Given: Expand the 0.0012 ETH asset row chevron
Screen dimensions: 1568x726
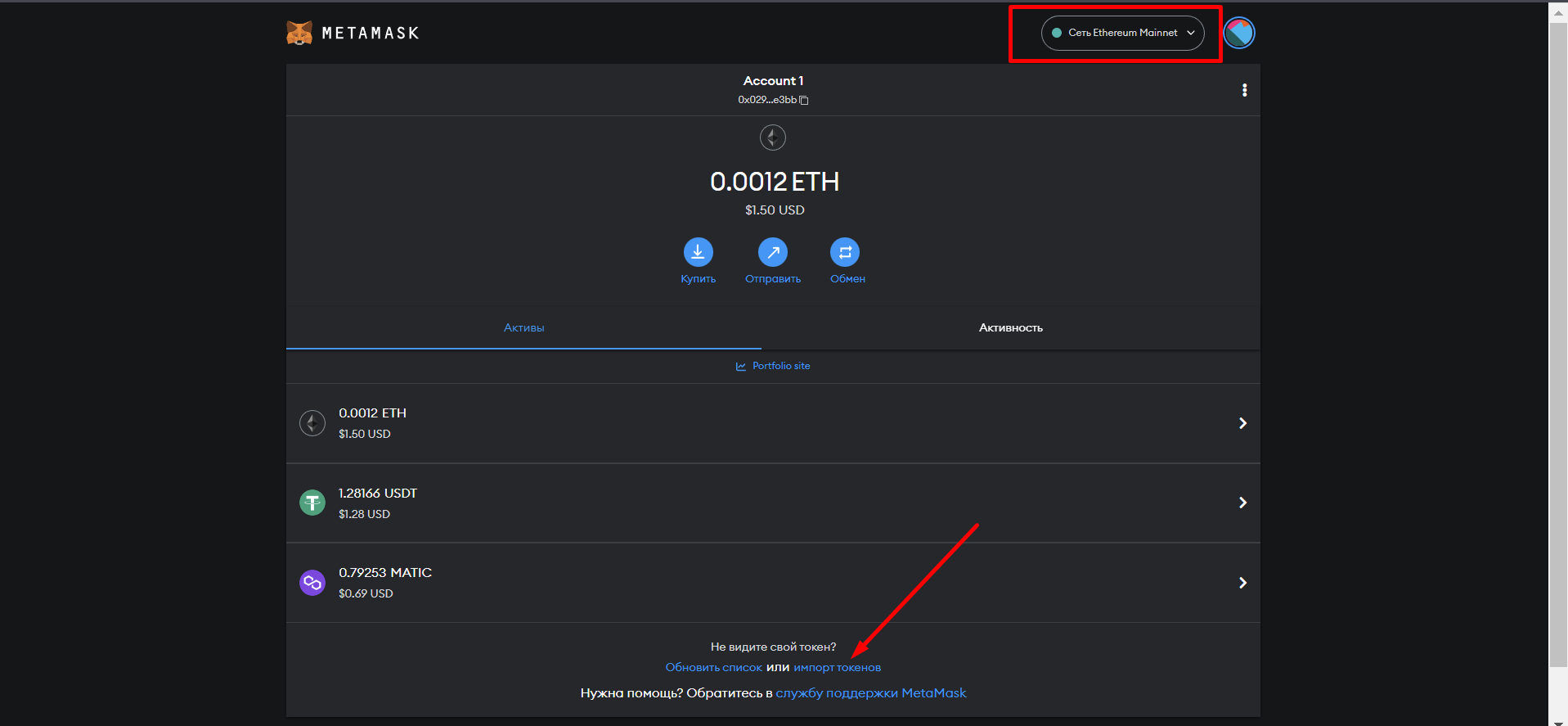Looking at the screenshot, I should pyautogui.click(x=1242, y=423).
